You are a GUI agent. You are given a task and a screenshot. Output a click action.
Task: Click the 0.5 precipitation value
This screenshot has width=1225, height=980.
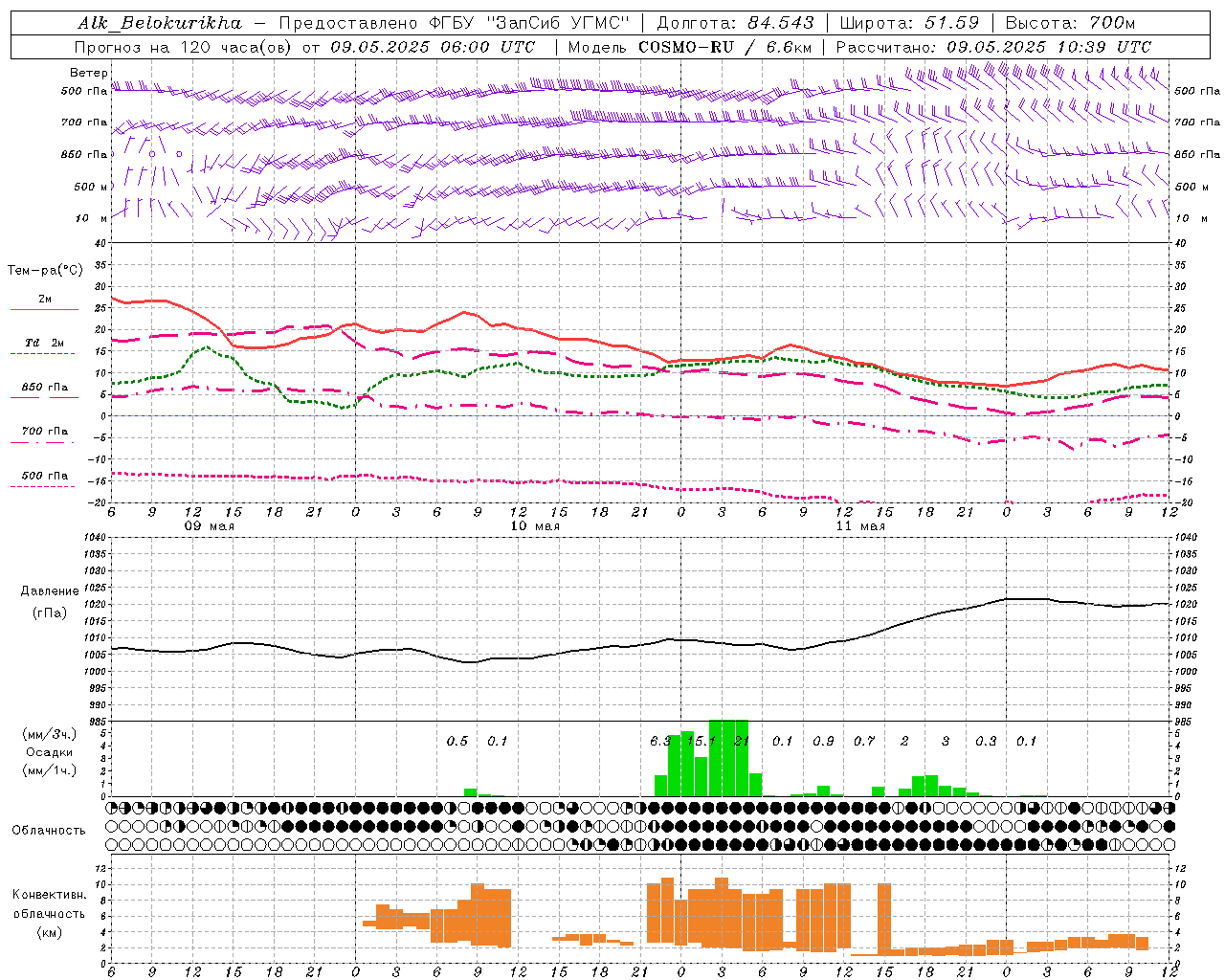pyautogui.click(x=457, y=741)
